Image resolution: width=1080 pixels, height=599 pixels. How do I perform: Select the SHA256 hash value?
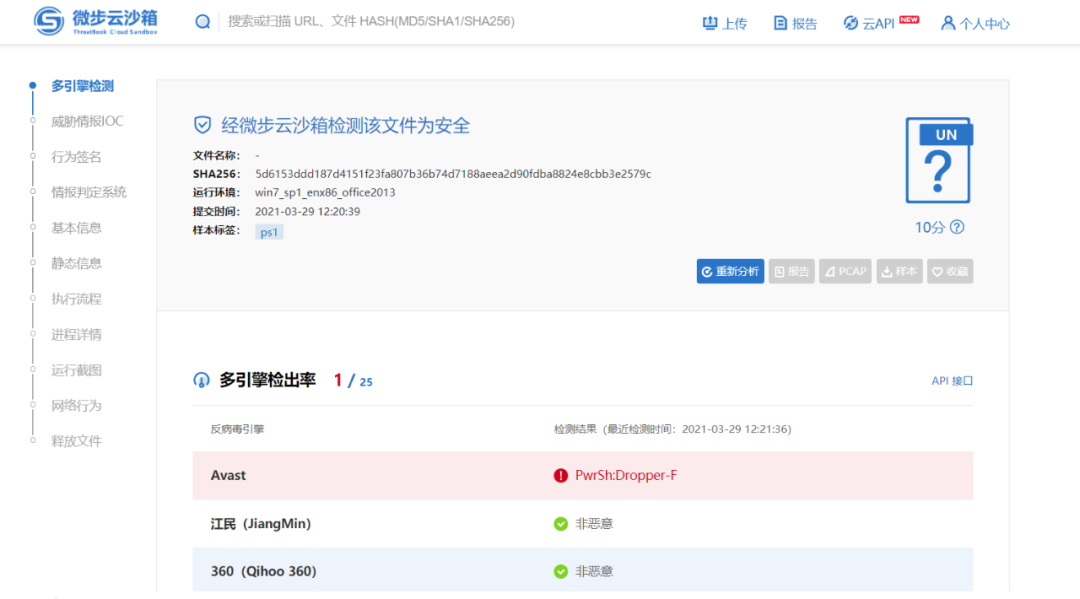pos(453,174)
